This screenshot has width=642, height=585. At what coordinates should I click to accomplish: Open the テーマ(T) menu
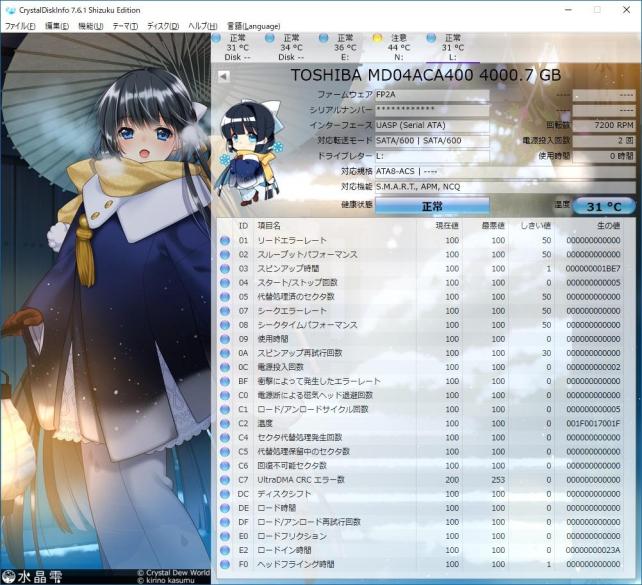click(125, 26)
